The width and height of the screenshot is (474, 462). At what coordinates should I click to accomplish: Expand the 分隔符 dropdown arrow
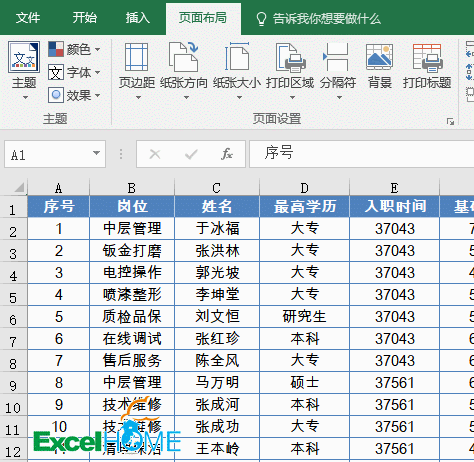(339, 97)
